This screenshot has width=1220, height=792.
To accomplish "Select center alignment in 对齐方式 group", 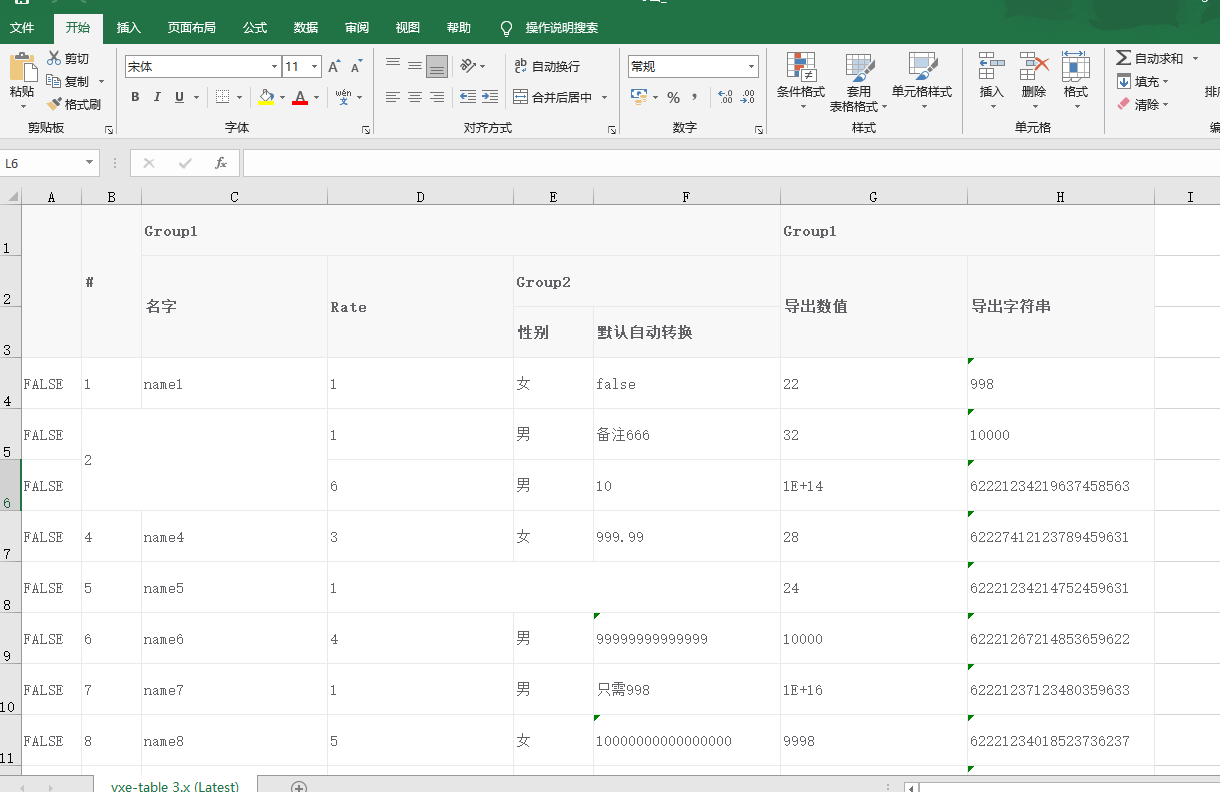I will (x=414, y=97).
